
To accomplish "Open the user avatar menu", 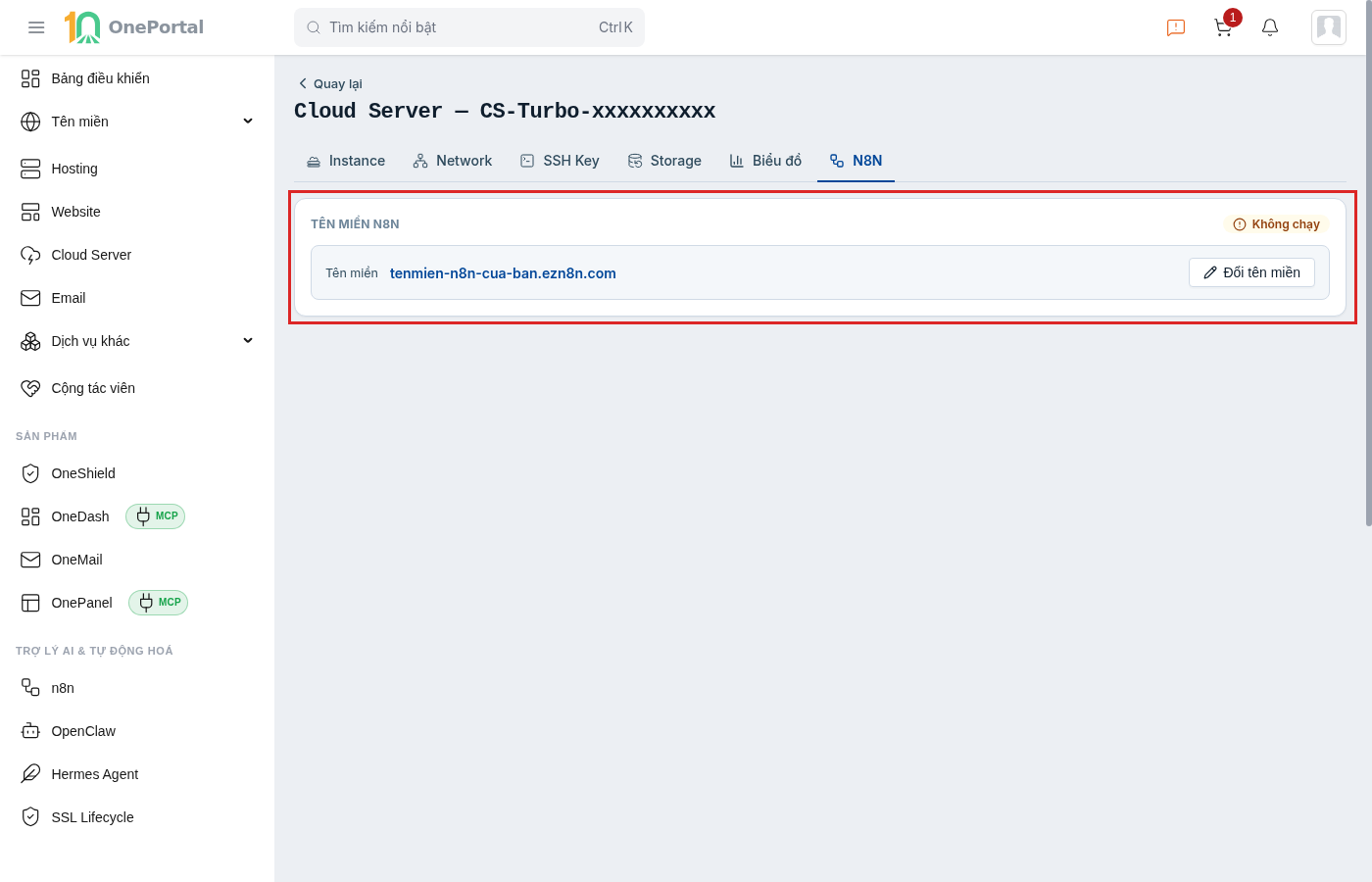I will 1329,27.
